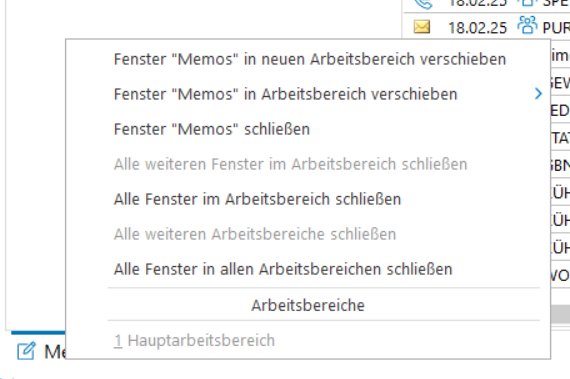
Task: Expand the submenu chevron arrow
Action: point(538,94)
